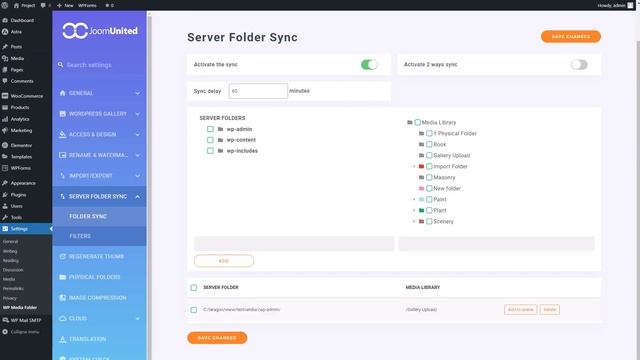The image size is (640, 360).
Task: Enable the Activate 2 ways sync toggle
Action: pyautogui.click(x=579, y=64)
